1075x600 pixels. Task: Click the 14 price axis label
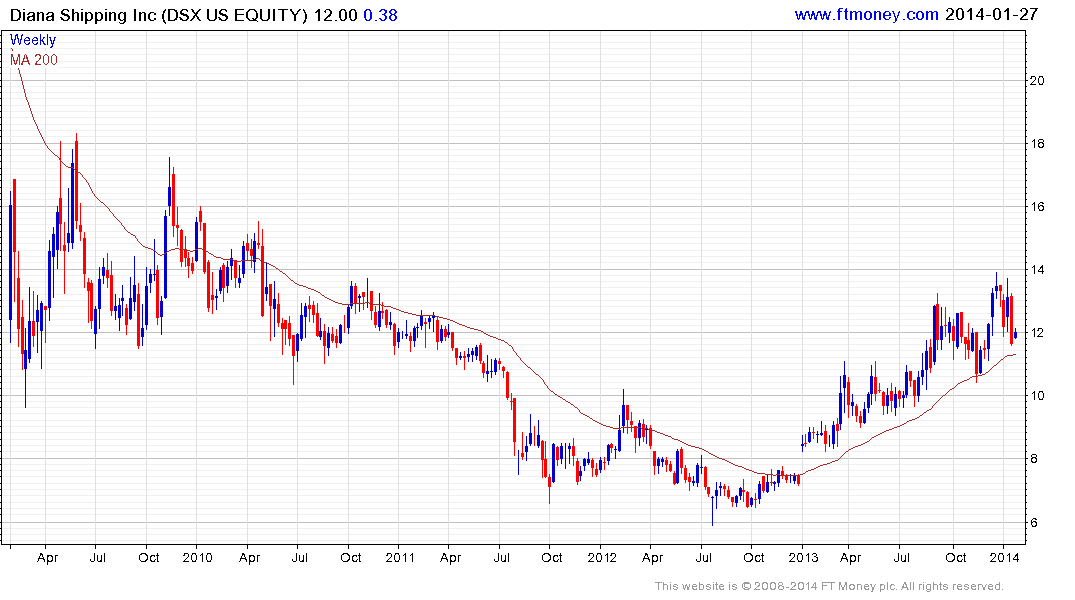1037,269
